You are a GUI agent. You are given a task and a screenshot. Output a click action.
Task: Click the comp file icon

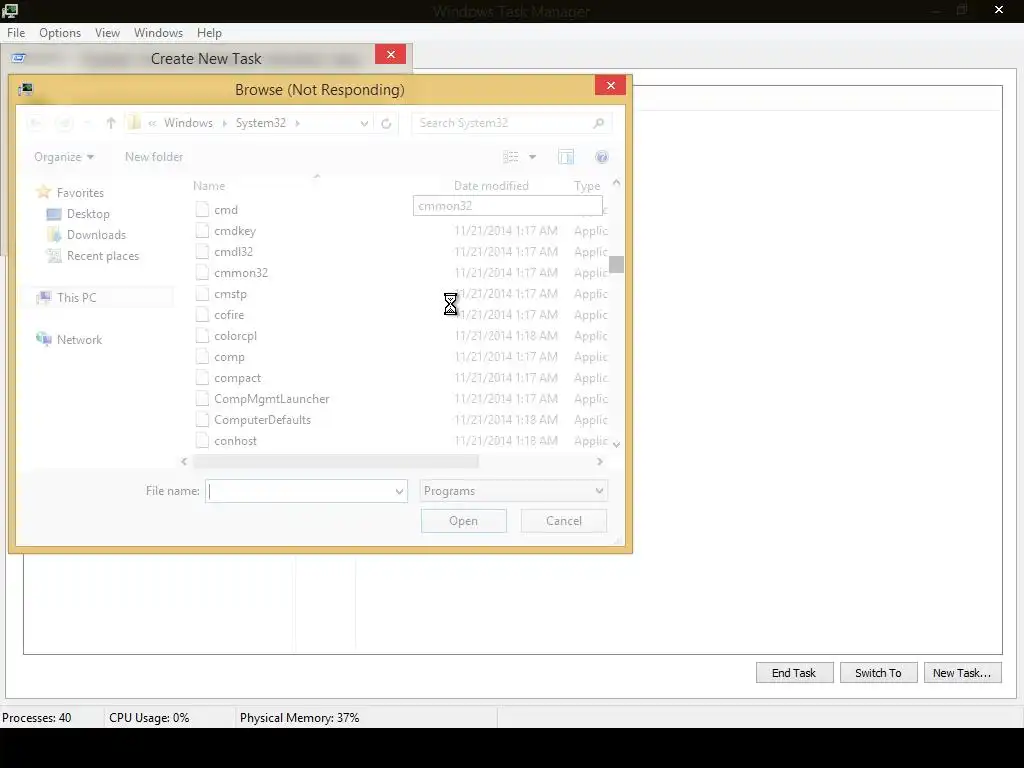pos(202,357)
